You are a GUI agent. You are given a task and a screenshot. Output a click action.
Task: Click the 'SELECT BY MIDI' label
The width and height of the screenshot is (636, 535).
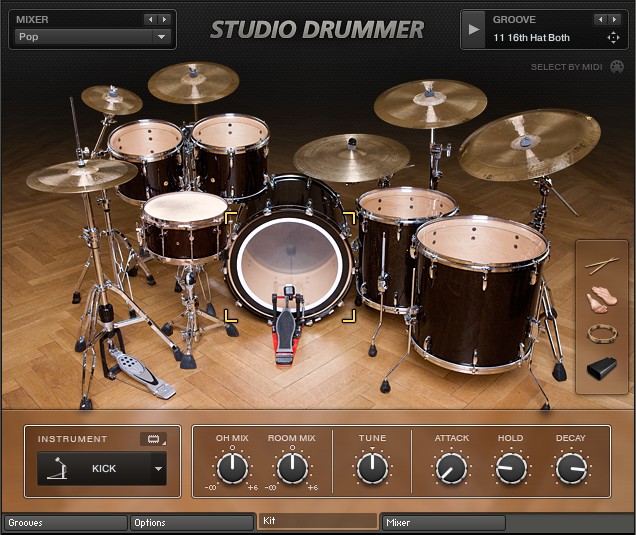click(566, 67)
